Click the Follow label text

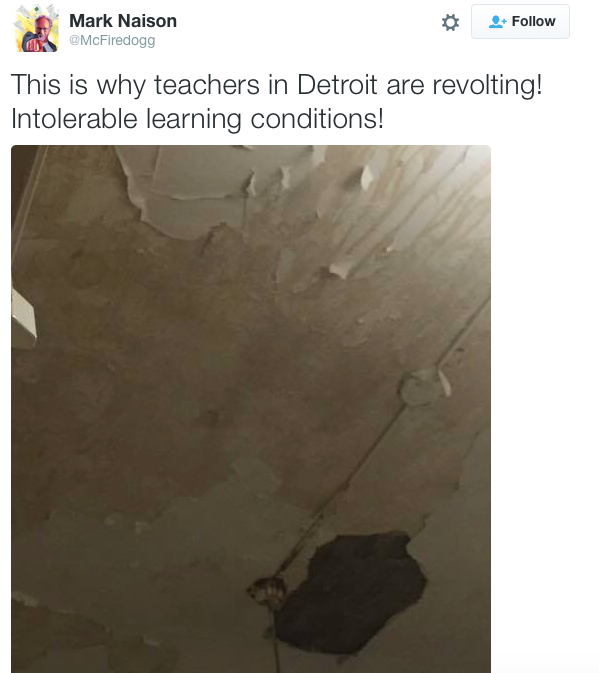pyautogui.click(x=533, y=21)
